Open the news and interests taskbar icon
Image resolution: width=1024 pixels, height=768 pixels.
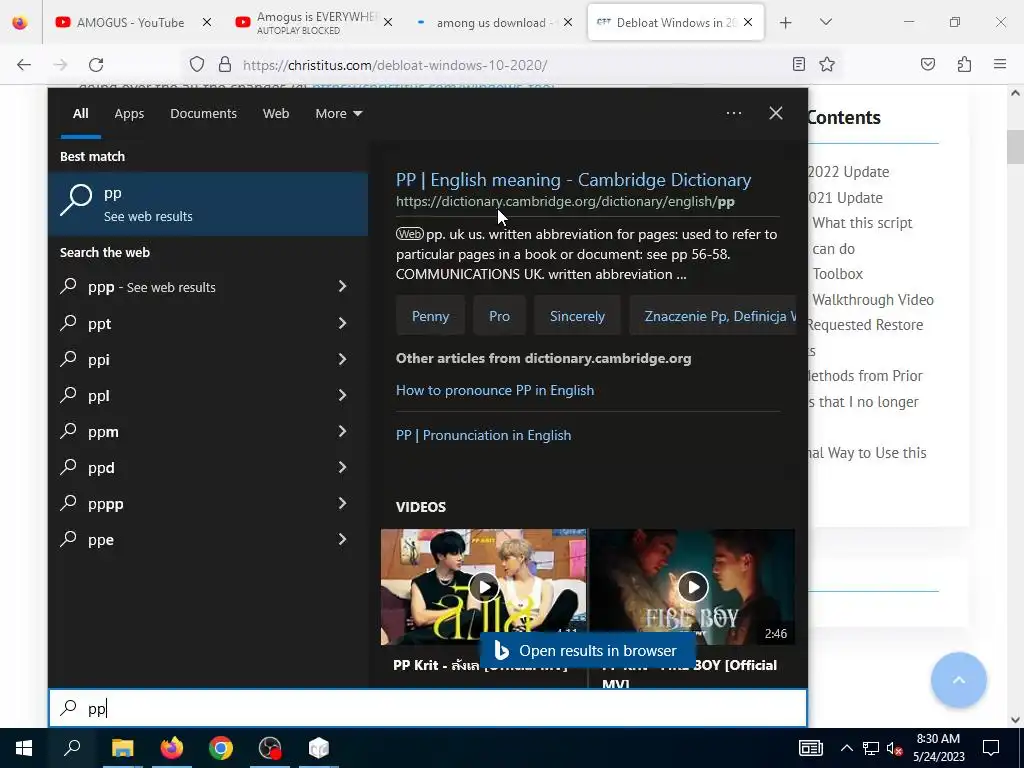pos(810,748)
